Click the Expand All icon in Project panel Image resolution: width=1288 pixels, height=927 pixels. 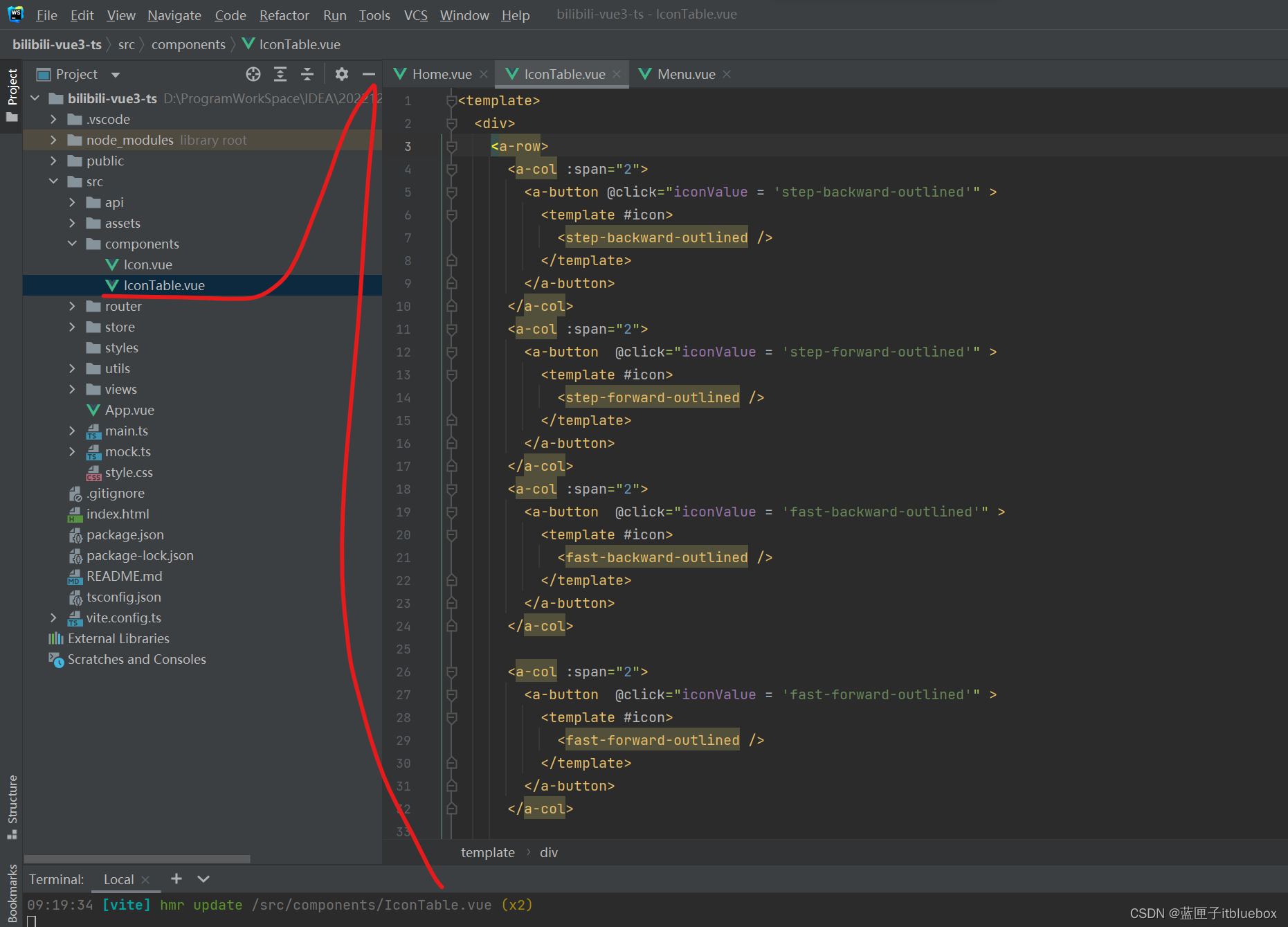280,74
